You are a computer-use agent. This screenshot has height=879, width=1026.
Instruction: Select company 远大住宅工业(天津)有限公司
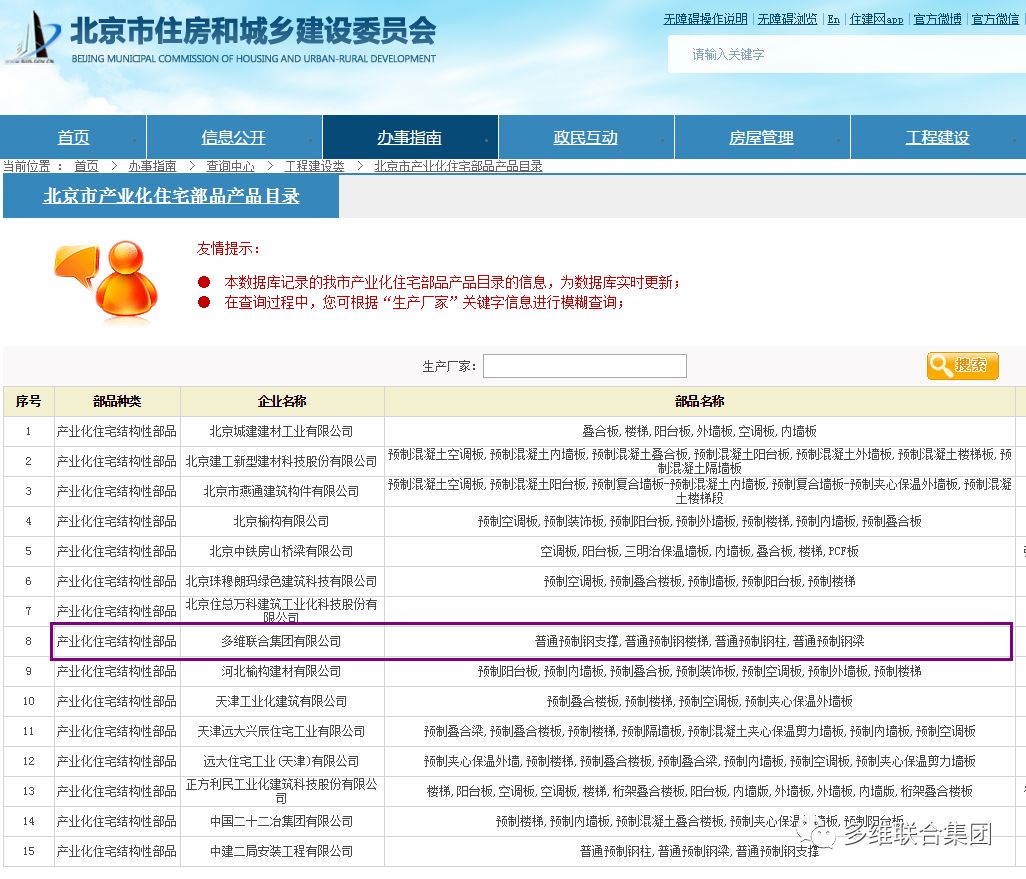(x=281, y=761)
